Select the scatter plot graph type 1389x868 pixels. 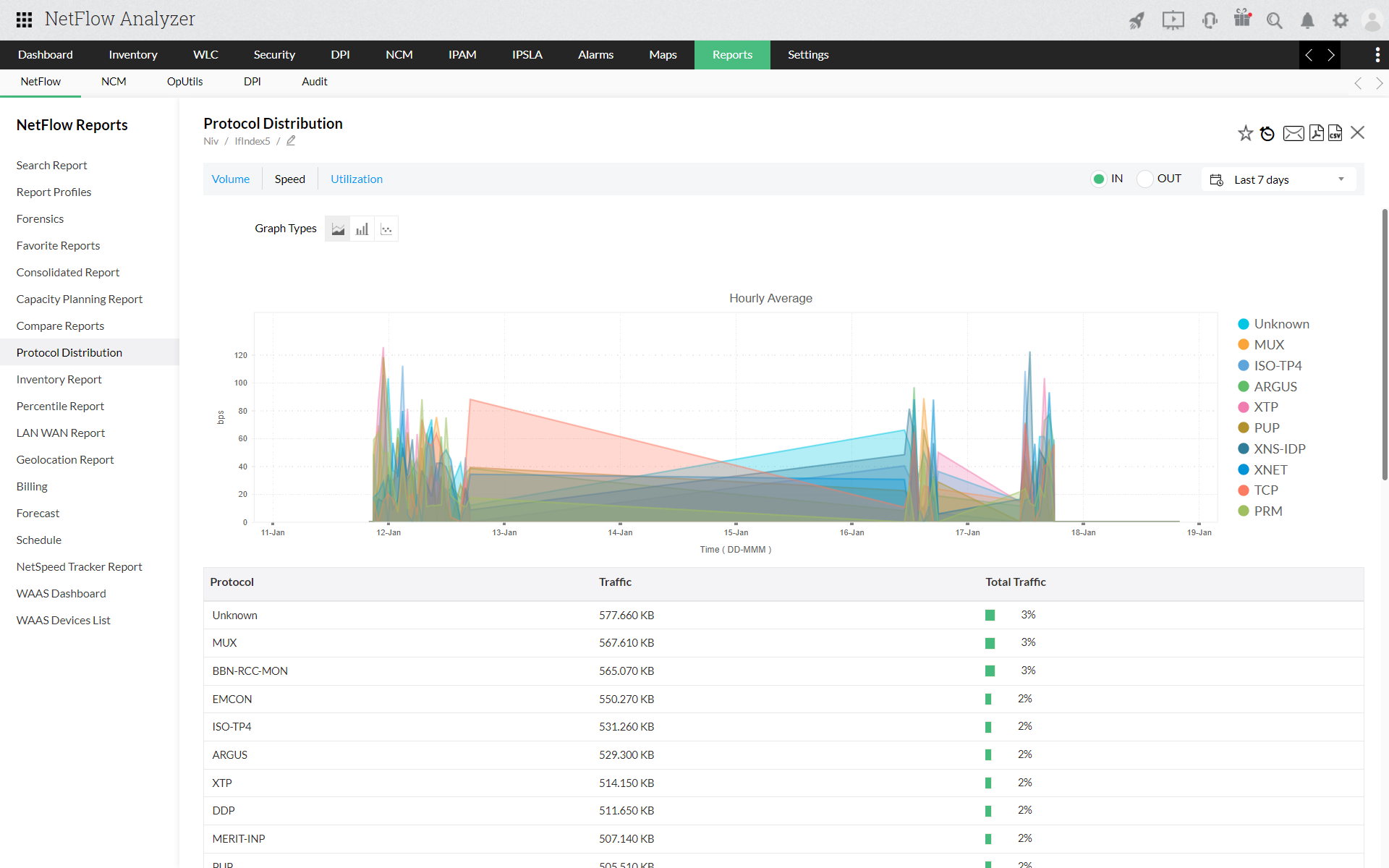click(x=386, y=228)
